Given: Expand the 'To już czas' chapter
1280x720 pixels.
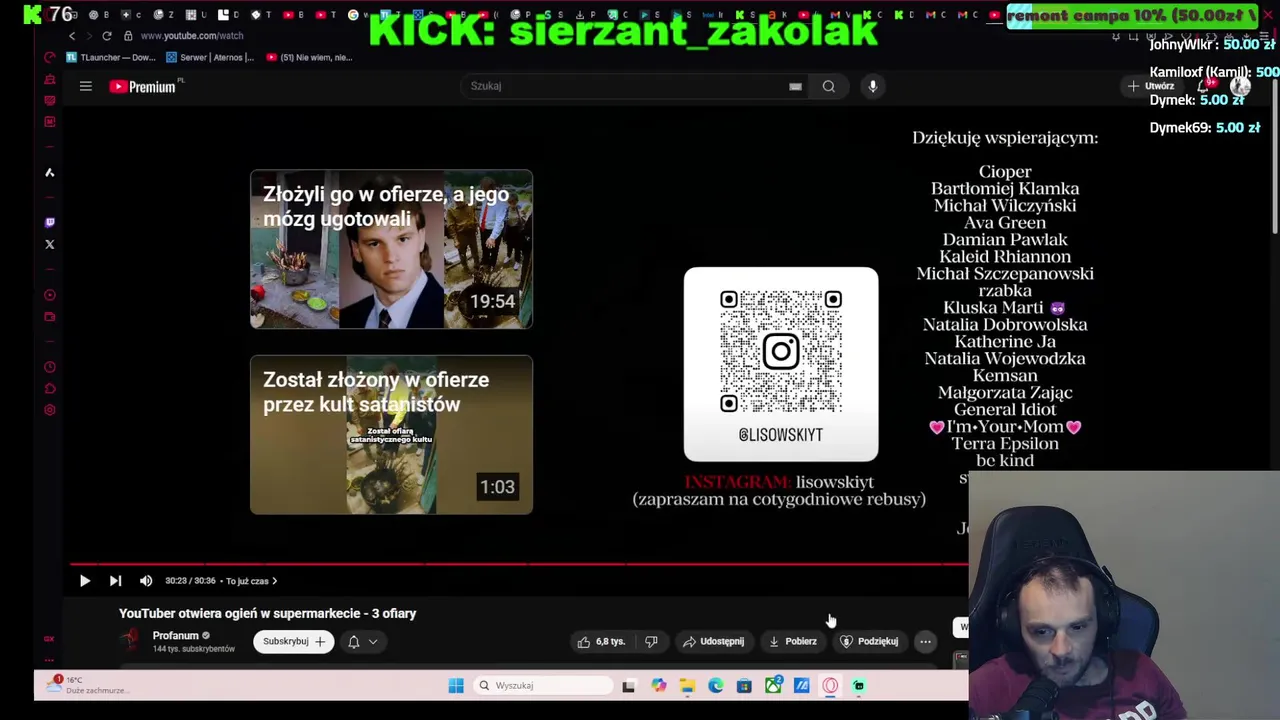Looking at the screenshot, I should click(x=251, y=581).
